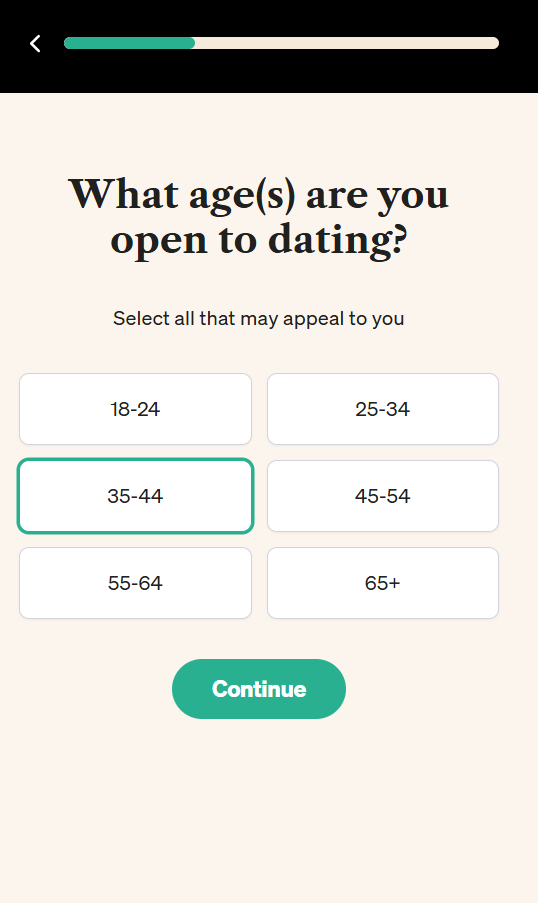Tap the tile with the green outline
The image size is (538, 903).
135,496
